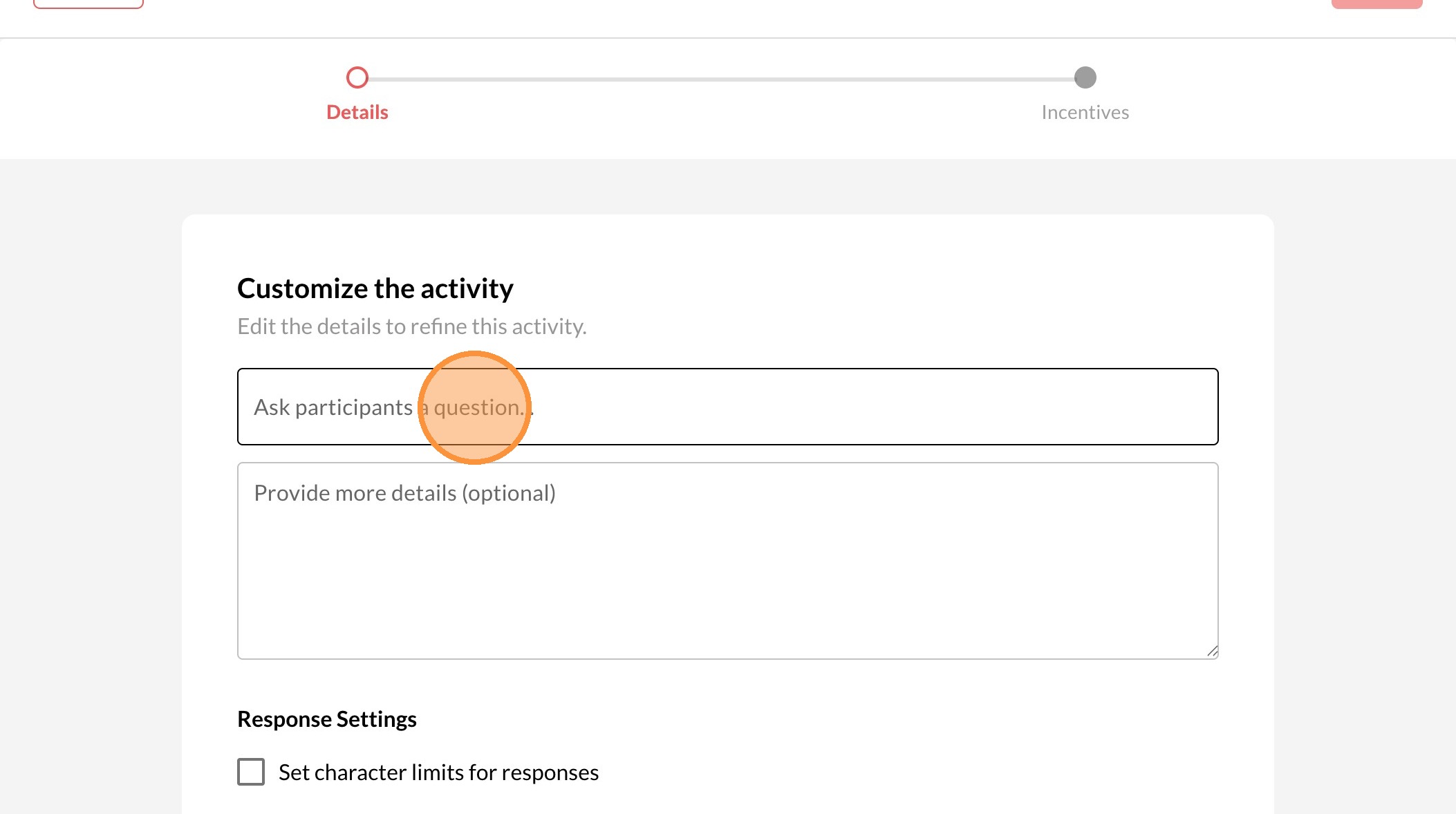
Task: Switch to the Incentives step label
Action: pyautogui.click(x=1085, y=112)
